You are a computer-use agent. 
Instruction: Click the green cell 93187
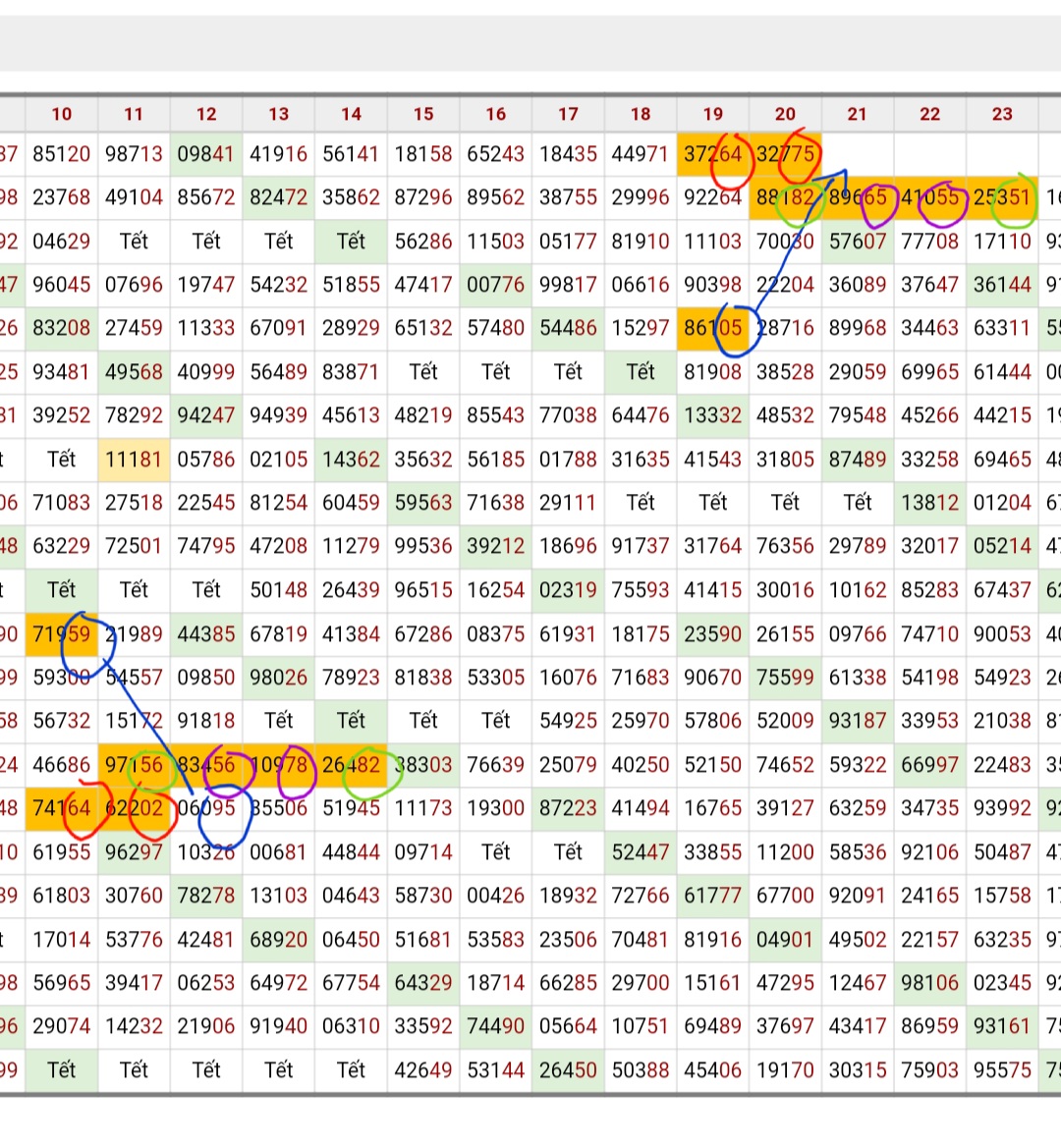(858, 721)
